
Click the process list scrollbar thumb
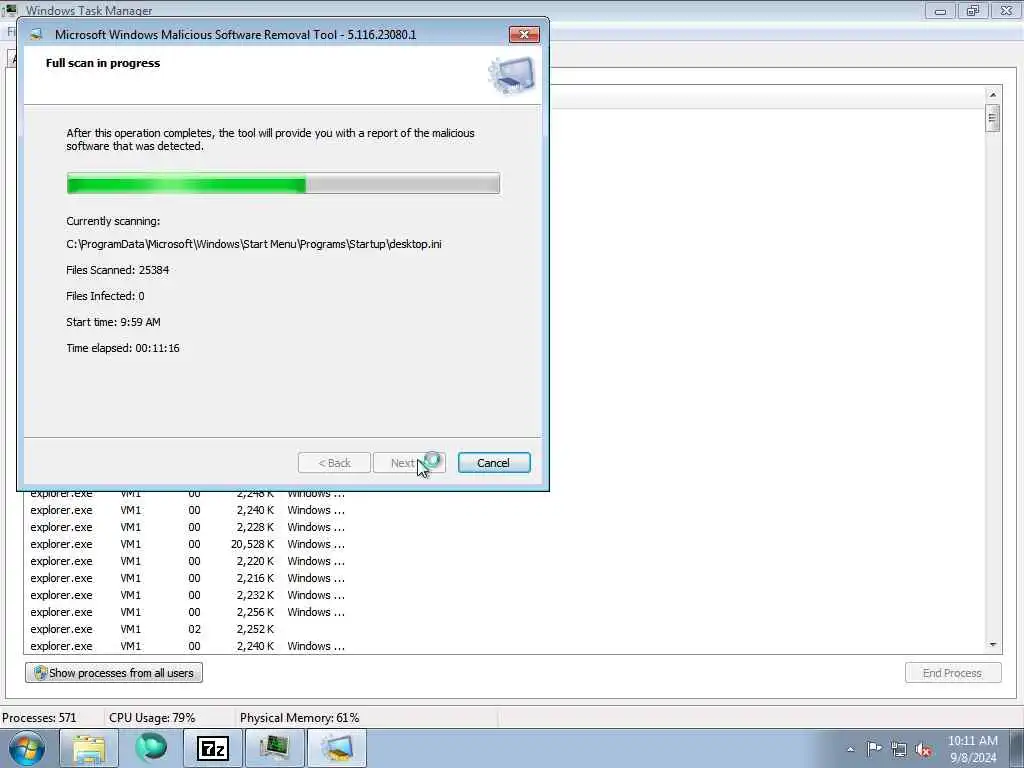click(x=993, y=118)
